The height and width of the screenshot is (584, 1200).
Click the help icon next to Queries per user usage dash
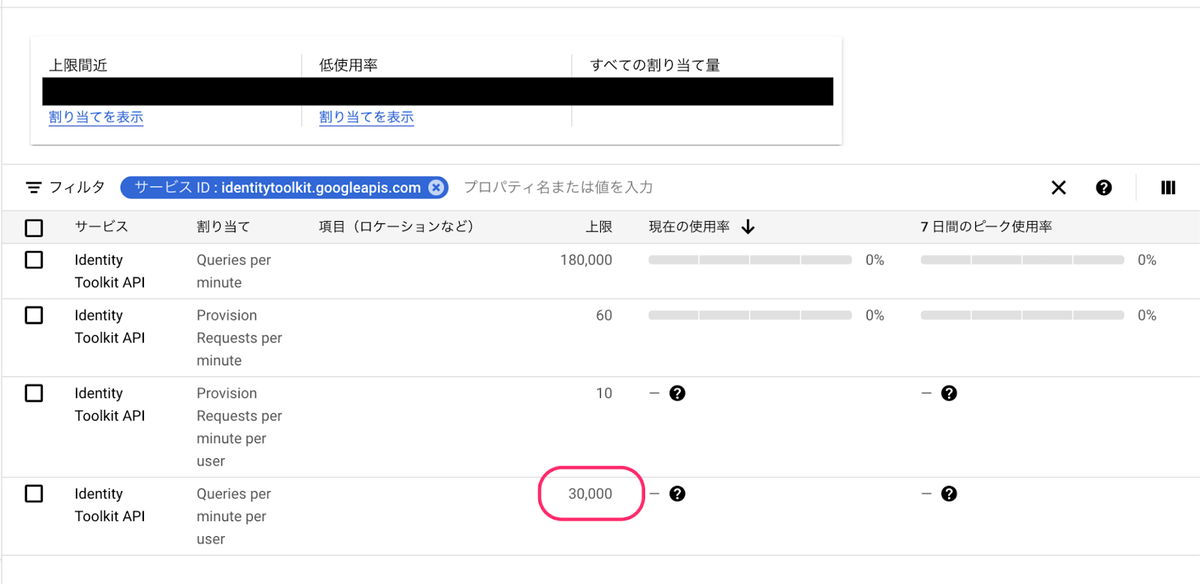(x=678, y=493)
